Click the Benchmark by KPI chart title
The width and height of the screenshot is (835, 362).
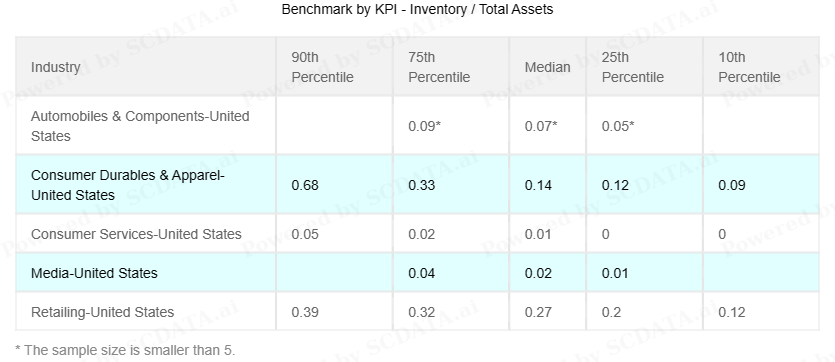[418, 9]
